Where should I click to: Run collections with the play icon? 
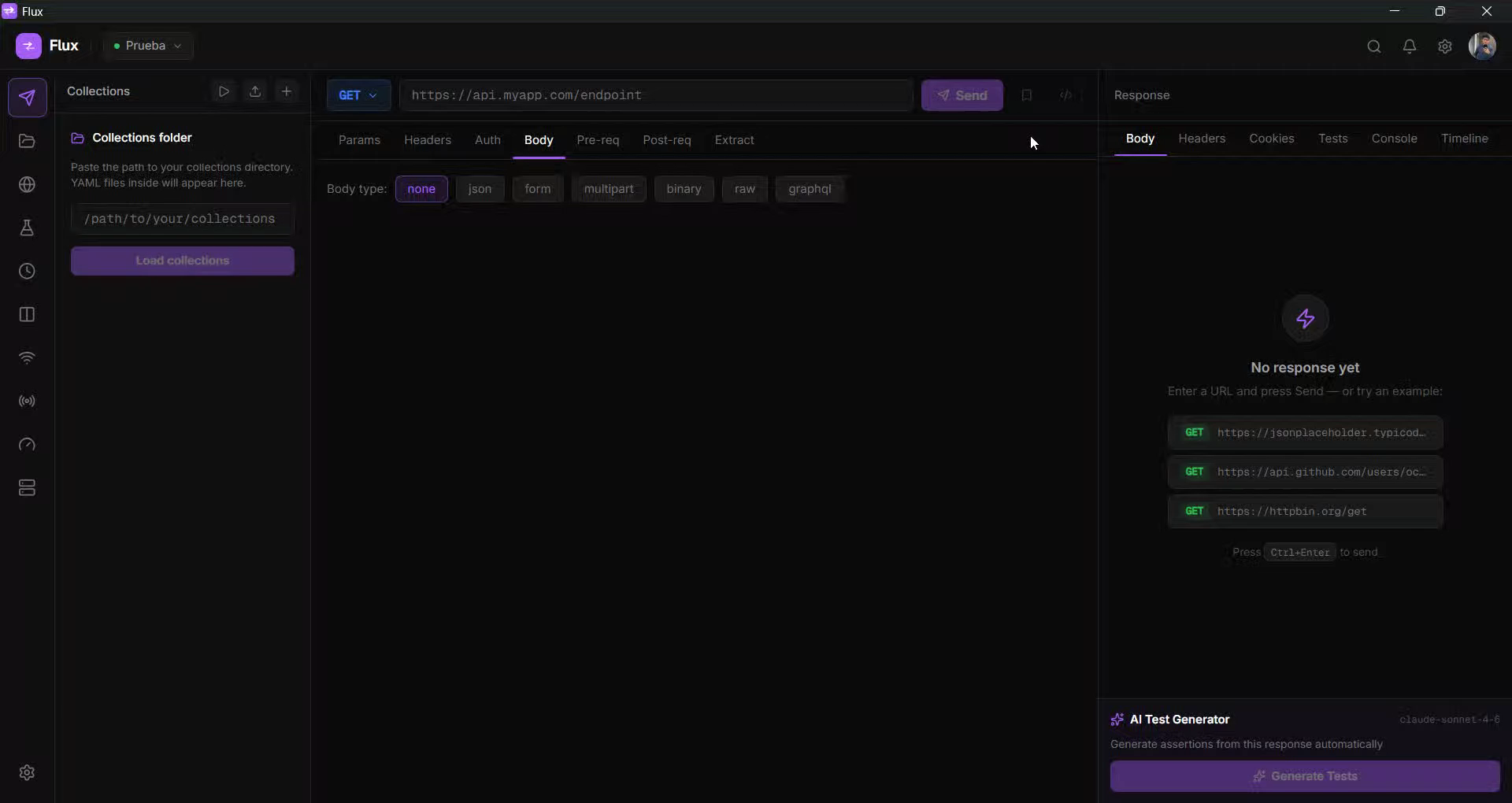click(x=224, y=91)
